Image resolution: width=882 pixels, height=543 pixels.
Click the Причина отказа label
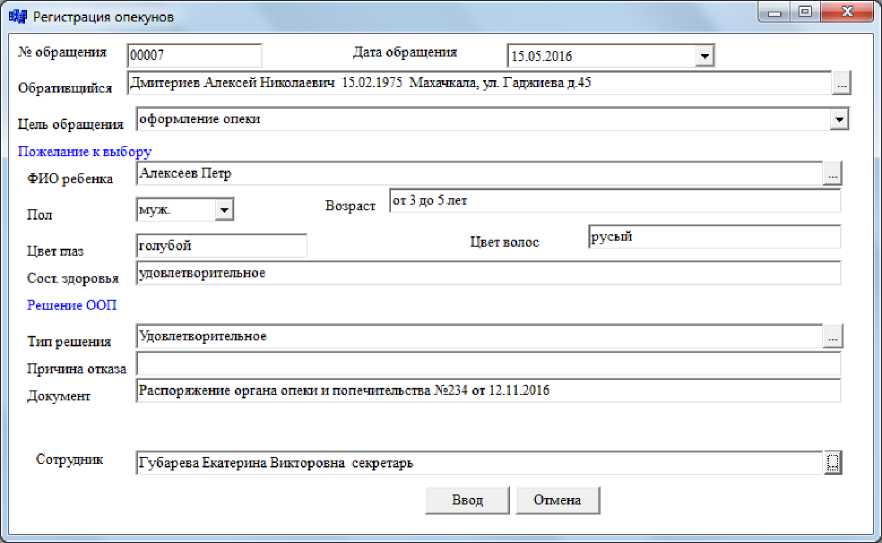tap(76, 369)
